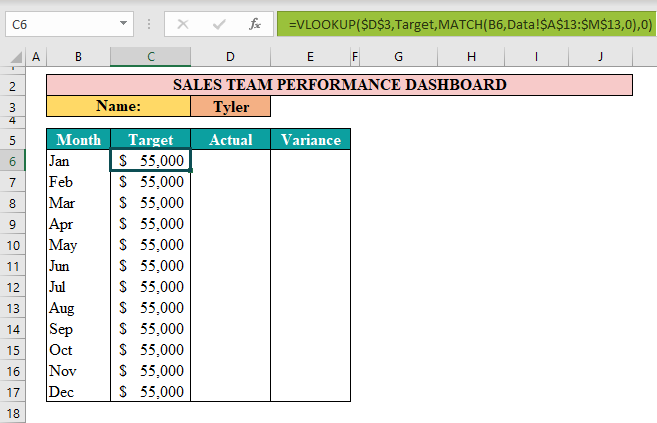
Task: Click the Actual header cell
Action: tap(230, 139)
